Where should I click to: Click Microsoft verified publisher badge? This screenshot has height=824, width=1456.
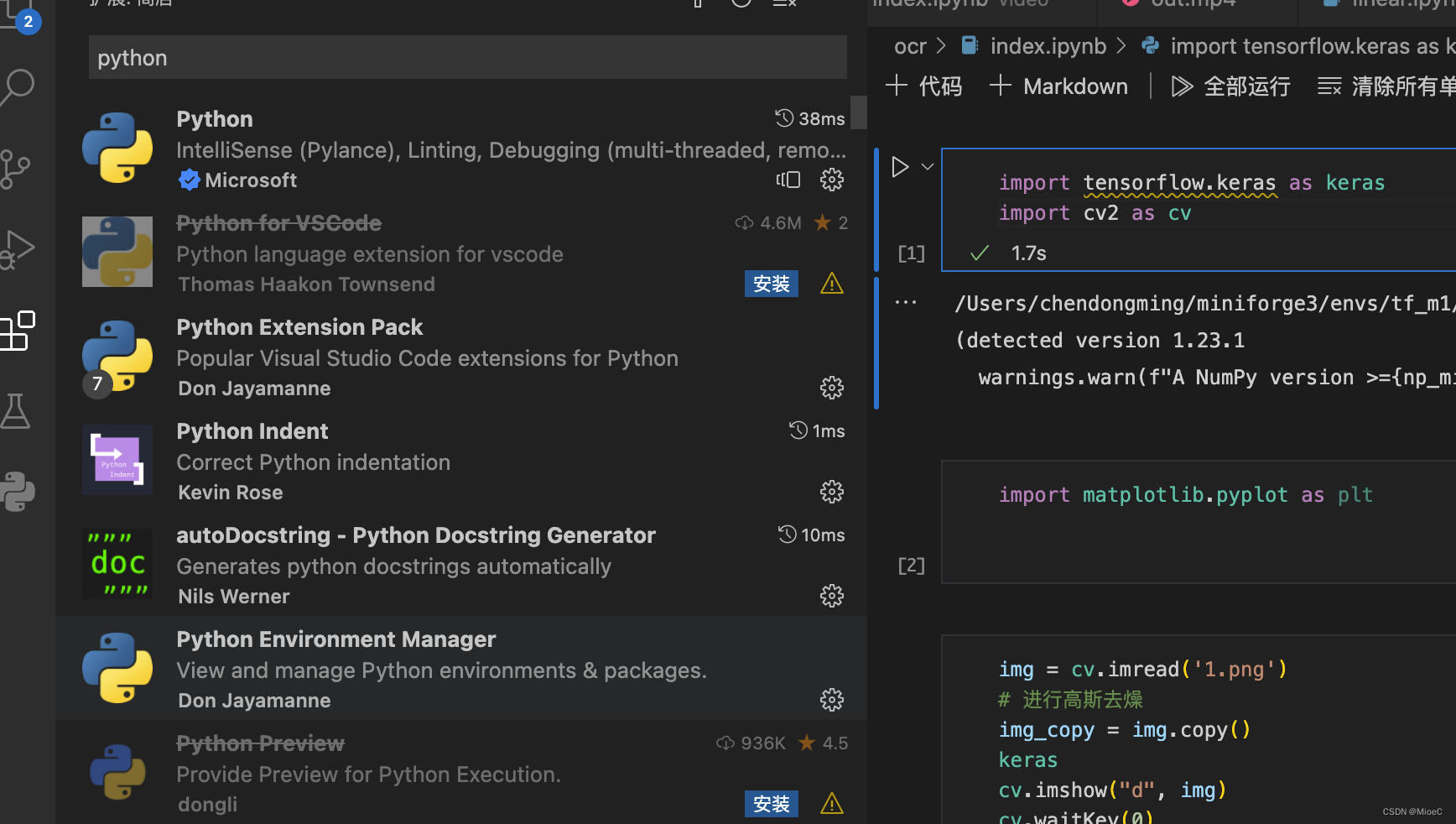(x=190, y=180)
